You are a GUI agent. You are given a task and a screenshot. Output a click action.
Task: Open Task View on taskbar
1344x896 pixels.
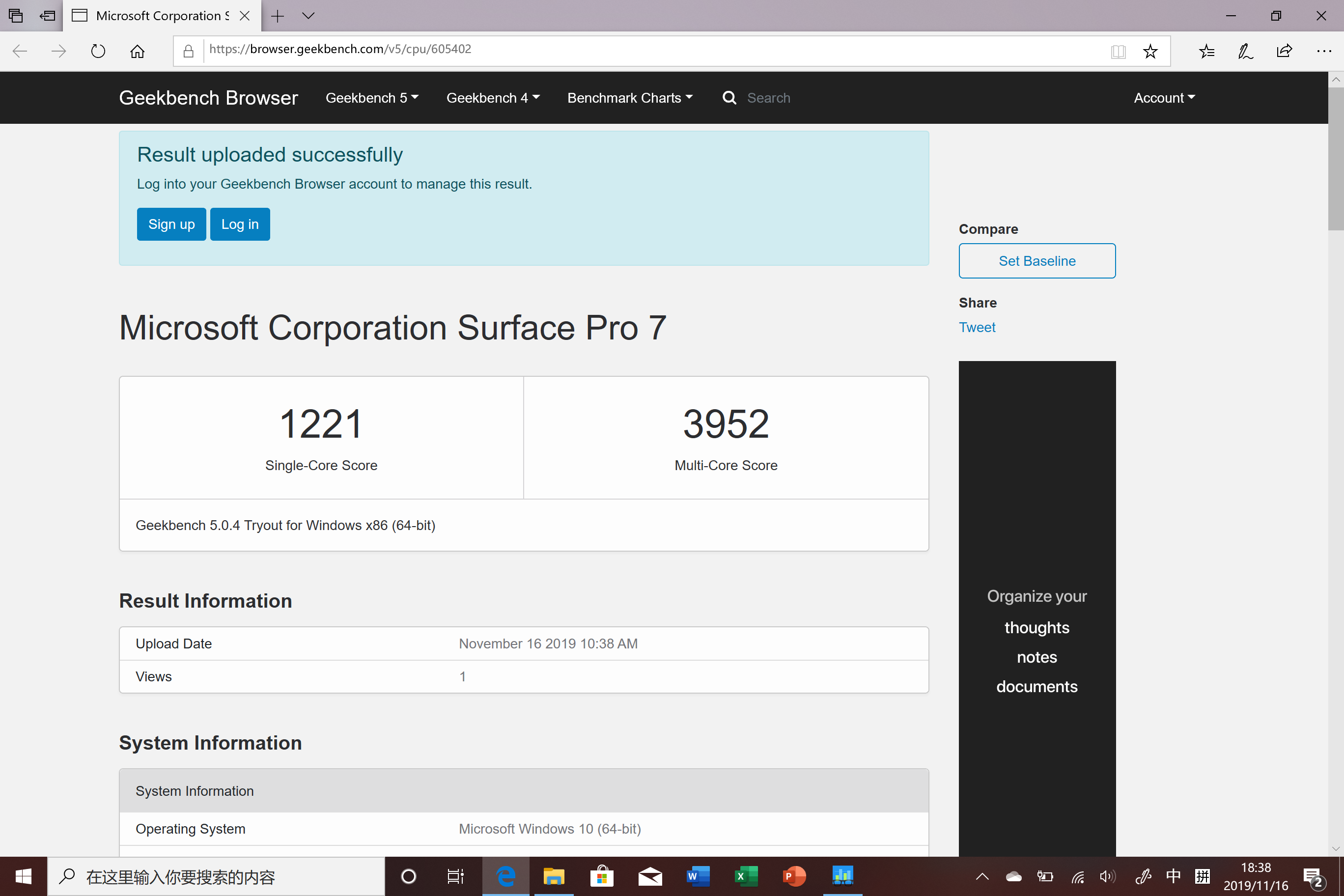pyautogui.click(x=455, y=876)
